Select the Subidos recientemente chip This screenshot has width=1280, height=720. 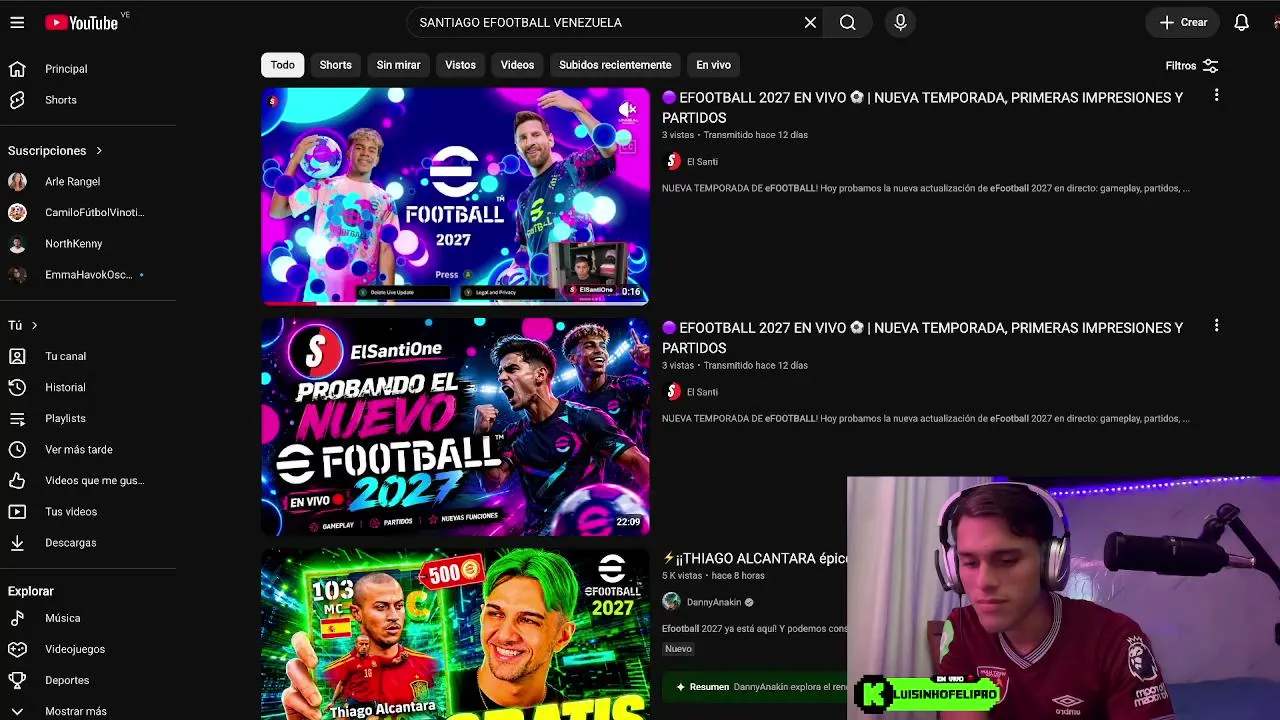point(615,65)
